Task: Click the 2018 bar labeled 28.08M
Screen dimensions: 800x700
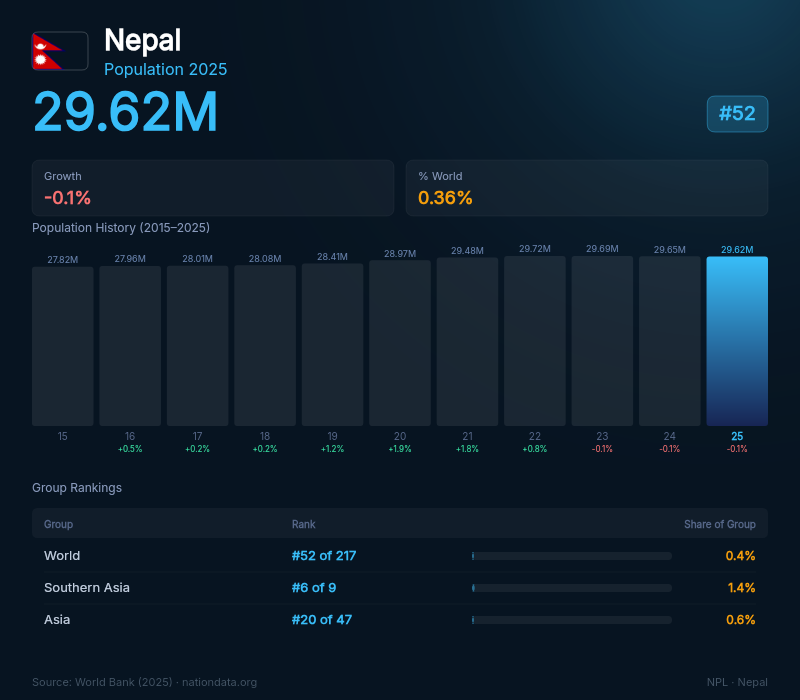Action: 265,345
